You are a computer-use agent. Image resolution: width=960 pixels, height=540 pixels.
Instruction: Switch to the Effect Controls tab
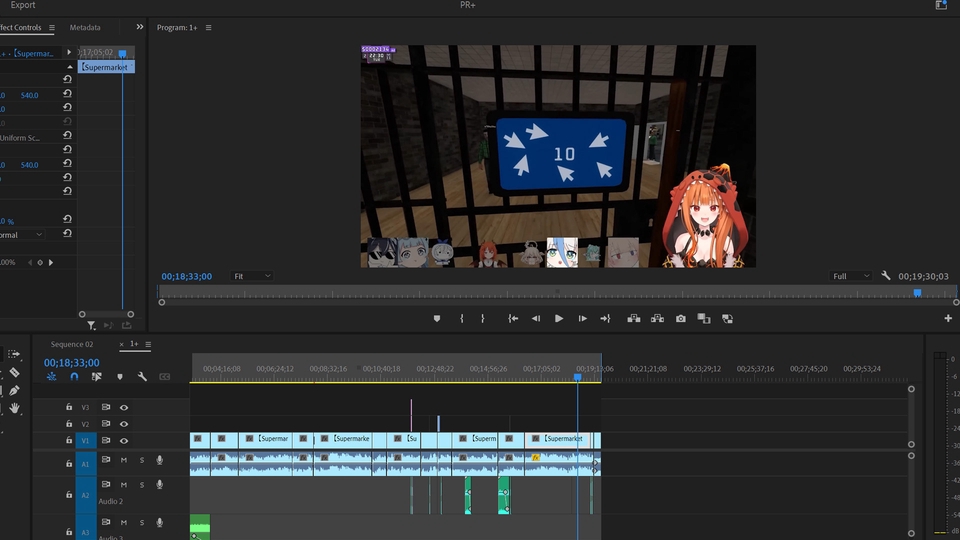[21, 28]
